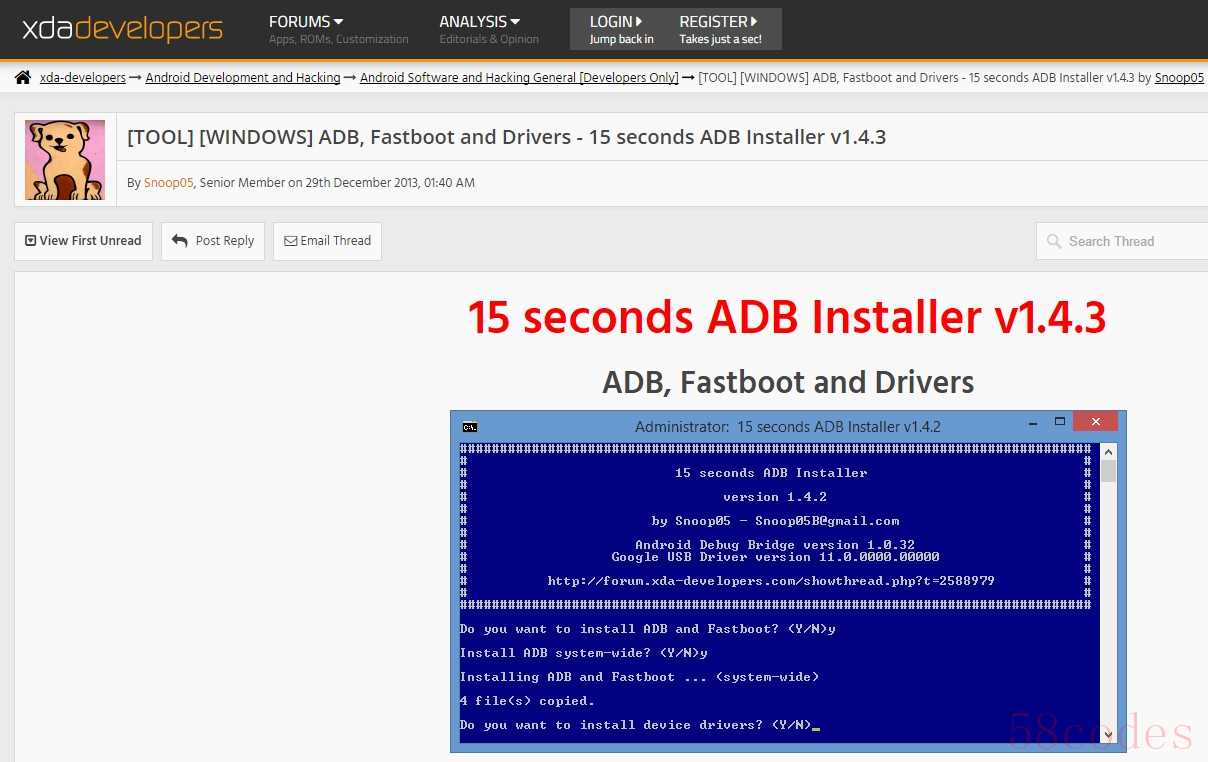1208x762 pixels.
Task: Open Snoop05 author profile link
Action: [x=168, y=183]
